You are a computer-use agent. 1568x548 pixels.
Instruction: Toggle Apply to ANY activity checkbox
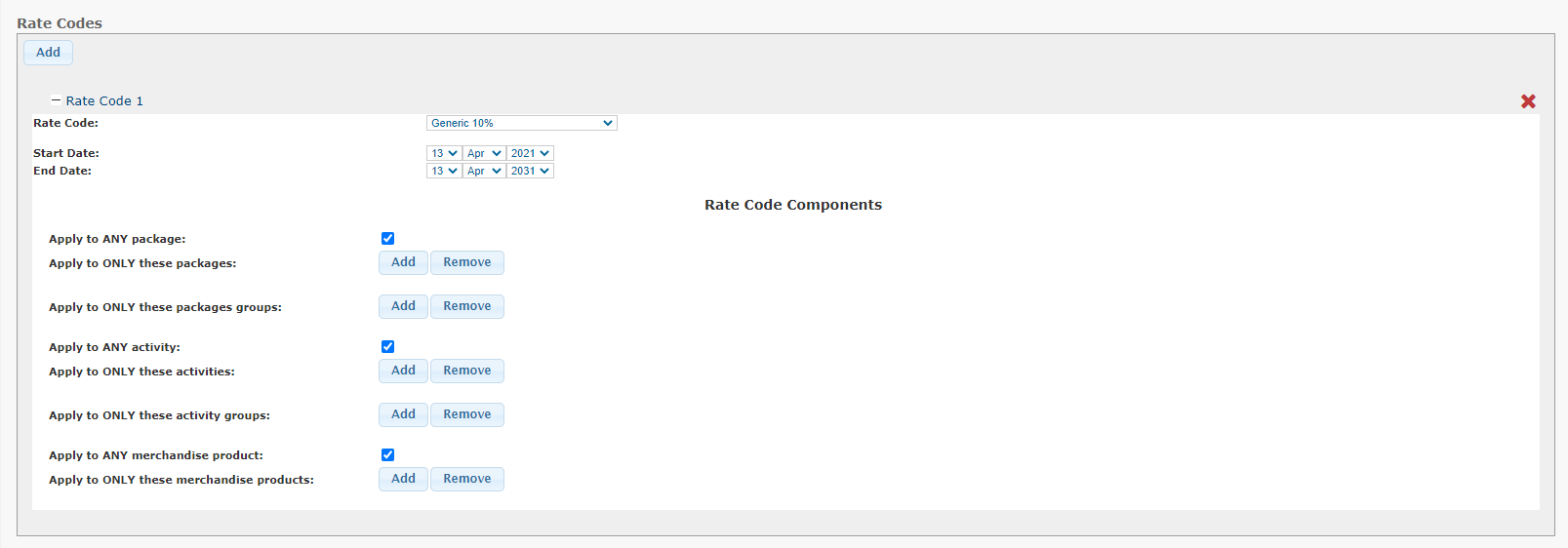387,347
